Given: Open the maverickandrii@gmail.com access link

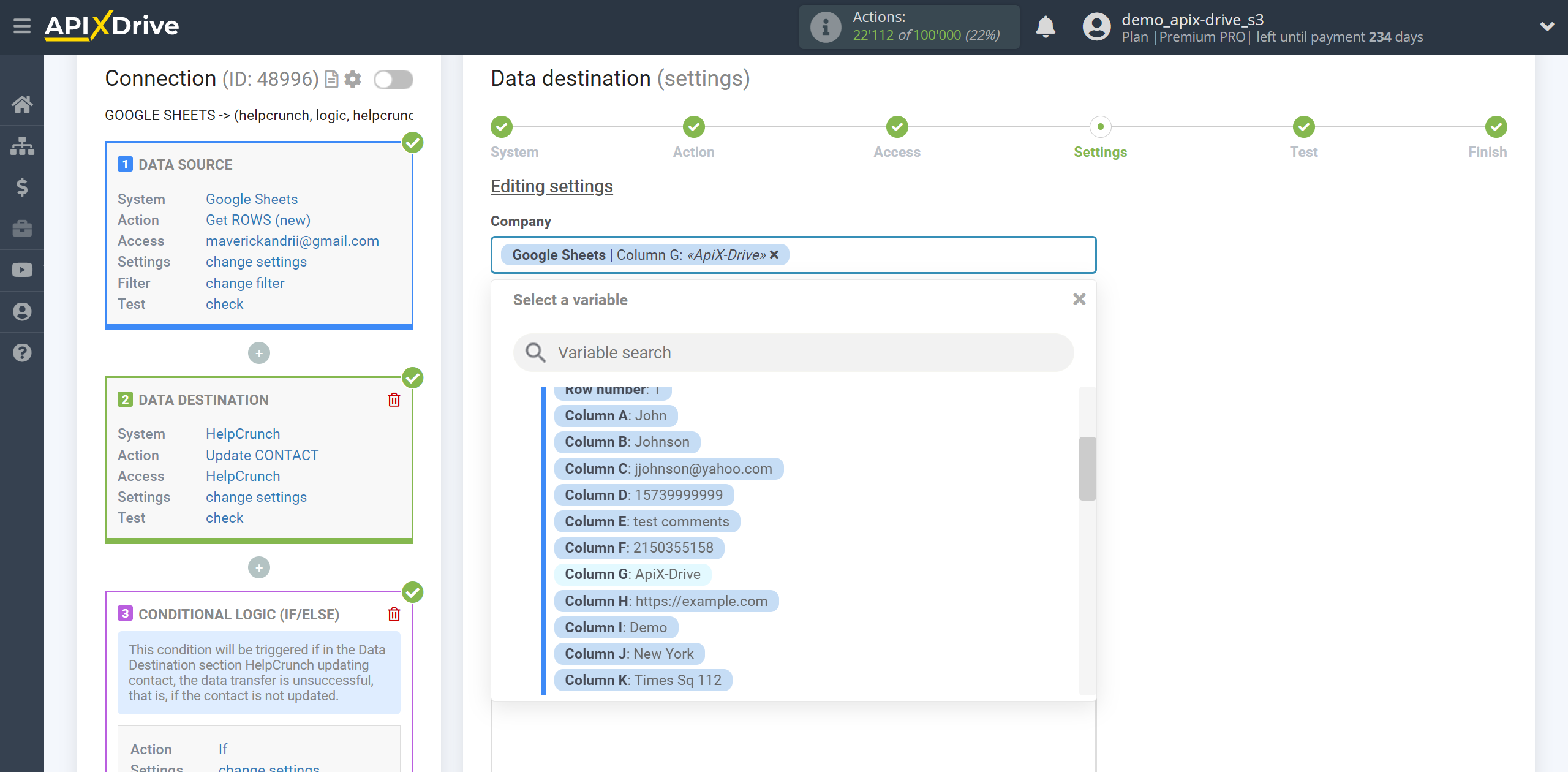Looking at the screenshot, I should 292,241.
